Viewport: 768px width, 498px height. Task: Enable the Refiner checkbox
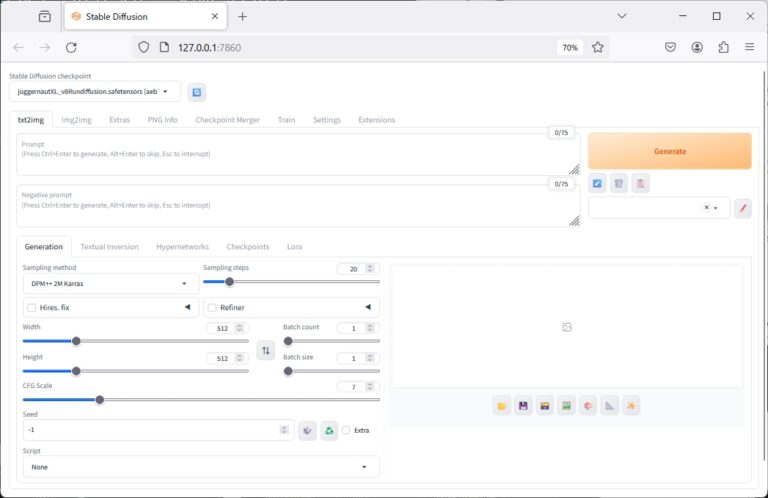(212, 308)
